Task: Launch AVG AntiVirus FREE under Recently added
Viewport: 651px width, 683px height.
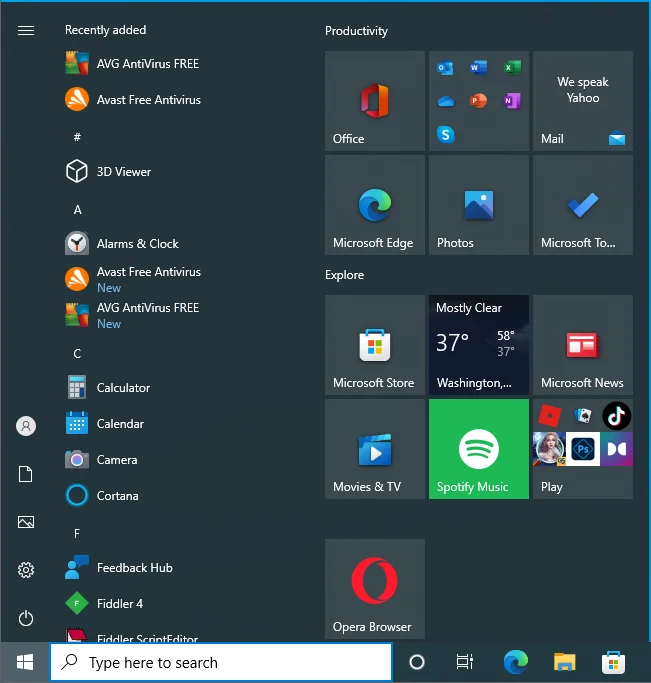Action: (x=132, y=64)
